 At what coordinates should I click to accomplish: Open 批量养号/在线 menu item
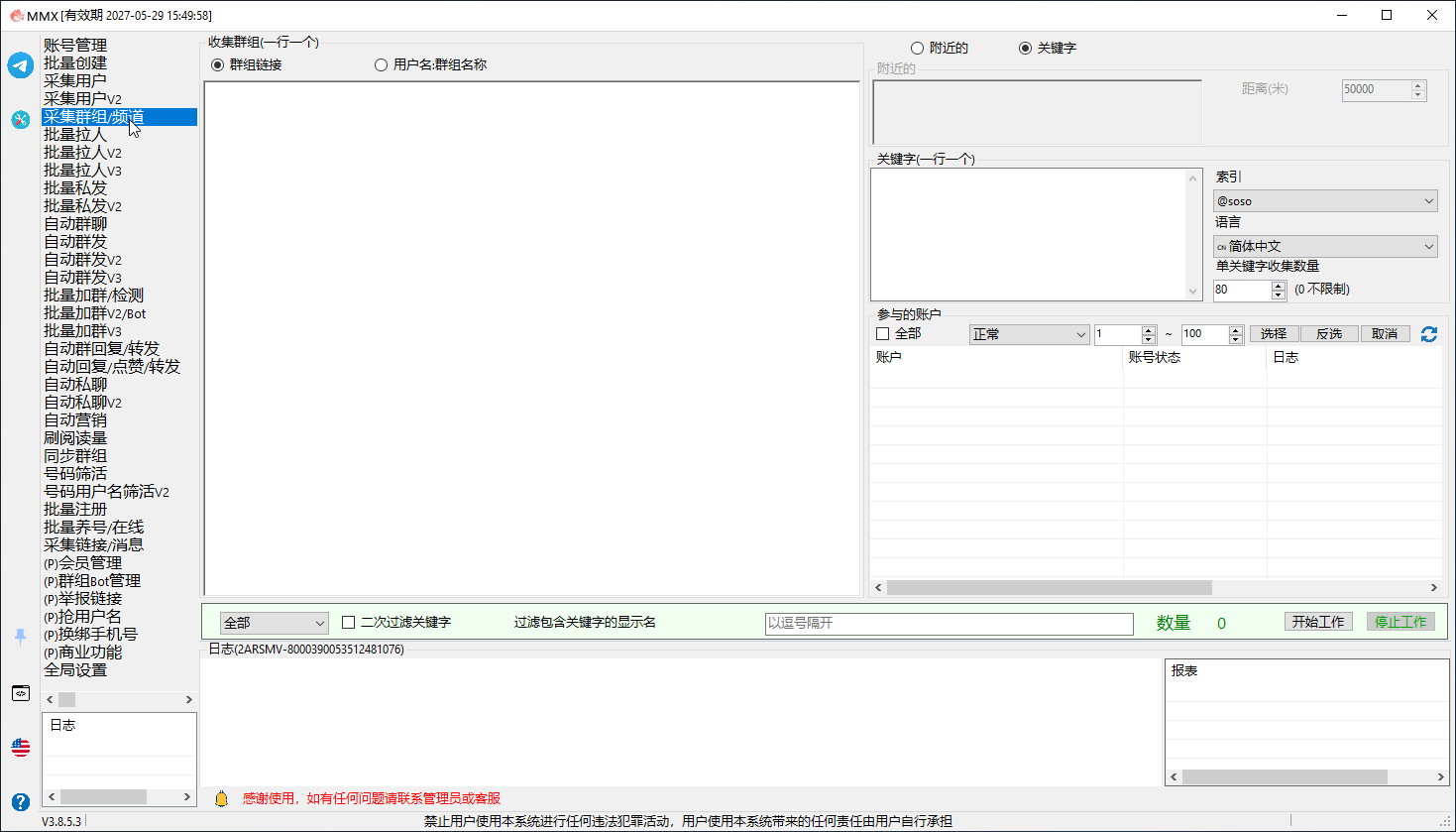pos(93,528)
